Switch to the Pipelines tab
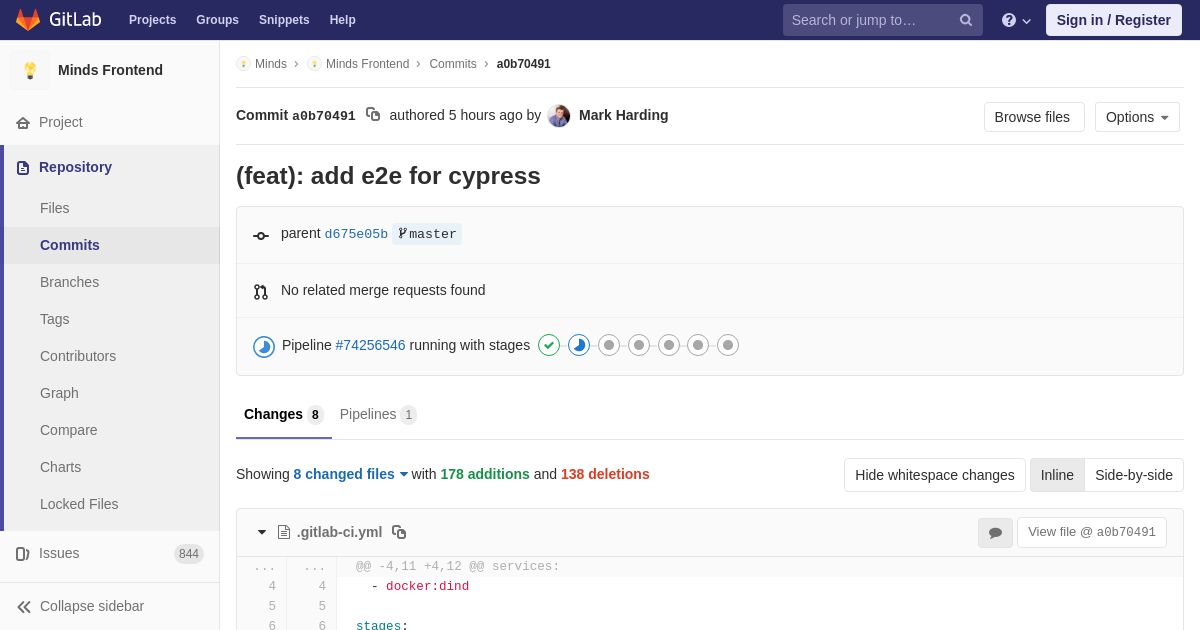1200x630 pixels. [378, 414]
